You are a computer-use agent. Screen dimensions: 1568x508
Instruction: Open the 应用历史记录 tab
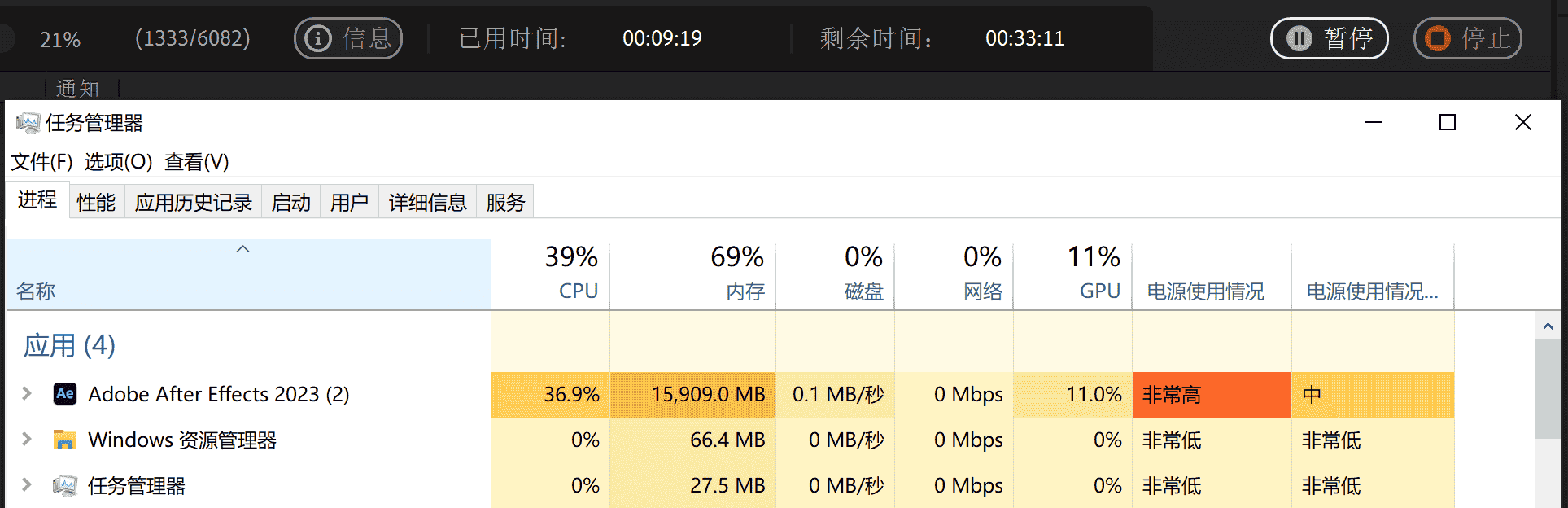pyautogui.click(x=193, y=203)
